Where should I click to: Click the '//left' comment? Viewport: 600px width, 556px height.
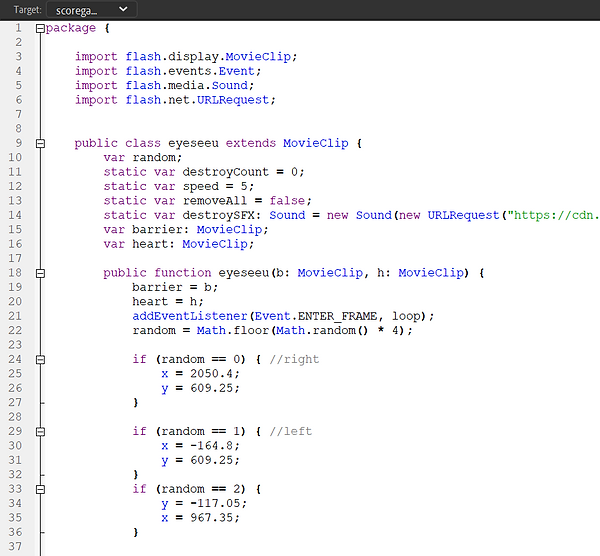291,431
